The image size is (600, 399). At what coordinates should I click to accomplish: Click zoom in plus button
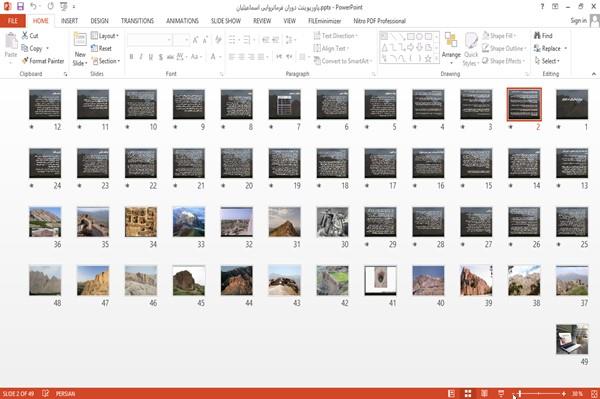click(x=564, y=393)
